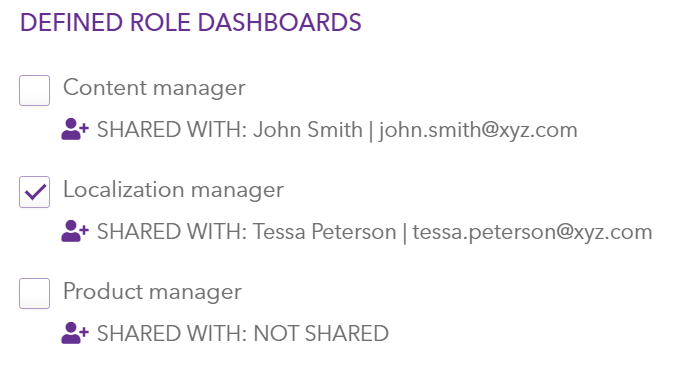
Task: Click the Tessa Peterson name
Action: coord(325,232)
